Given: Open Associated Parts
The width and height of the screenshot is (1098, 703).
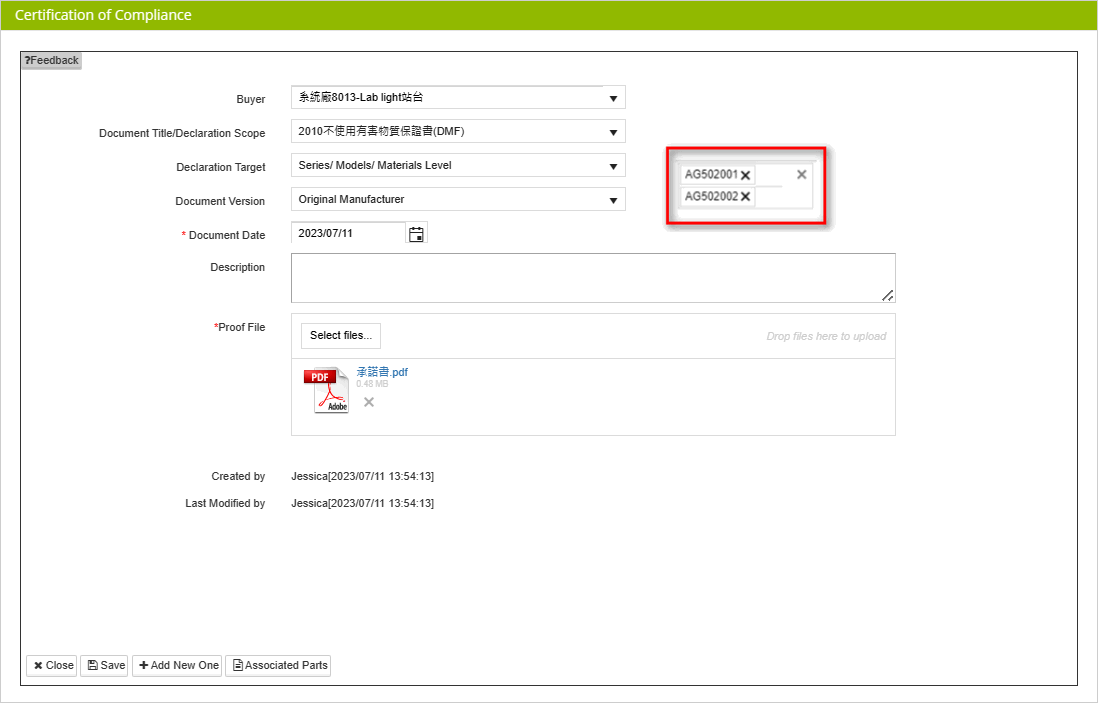Looking at the screenshot, I should point(278,665).
